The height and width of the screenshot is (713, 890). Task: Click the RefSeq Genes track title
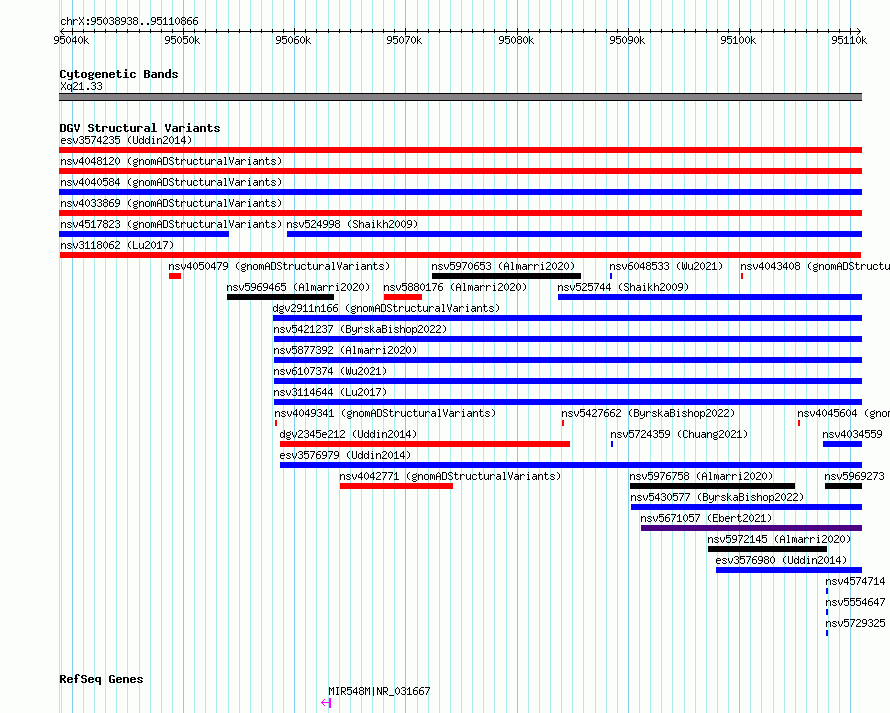coord(101,680)
